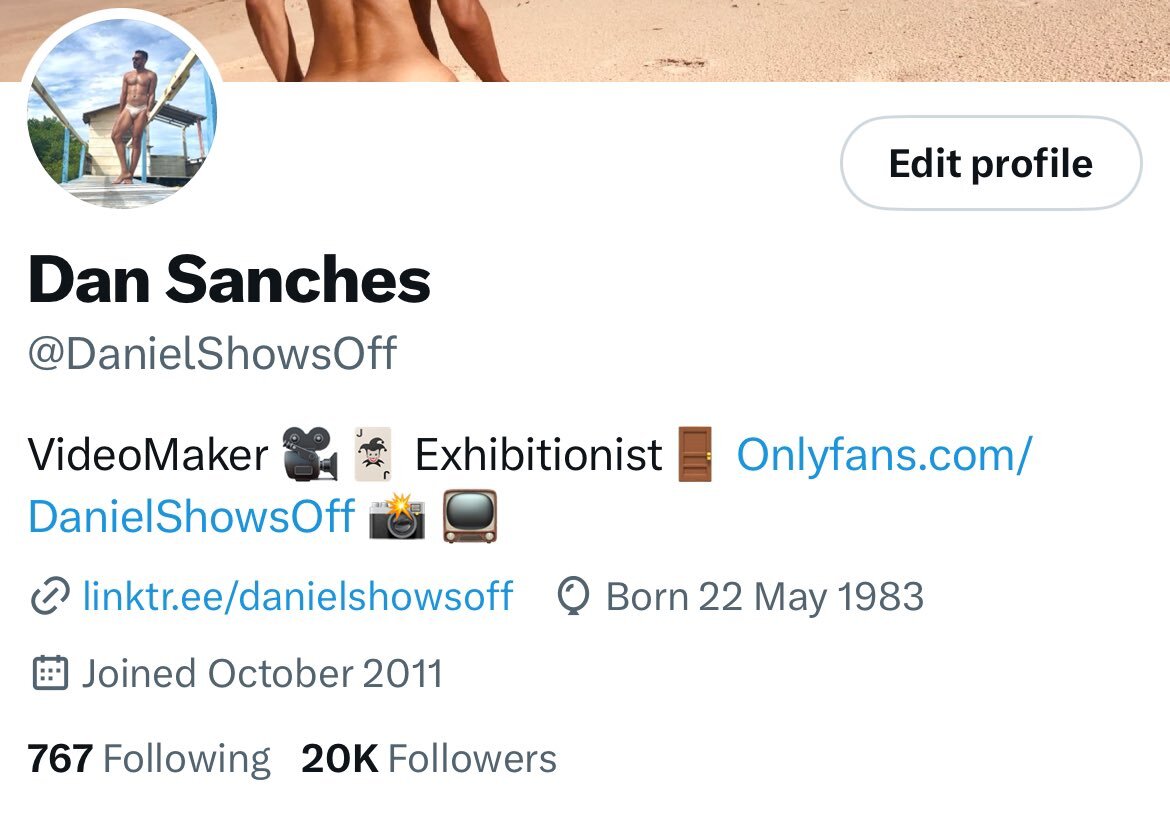Image resolution: width=1170 pixels, height=831 pixels.
Task: Click the calendar icon beside Joined date
Action: [50, 673]
